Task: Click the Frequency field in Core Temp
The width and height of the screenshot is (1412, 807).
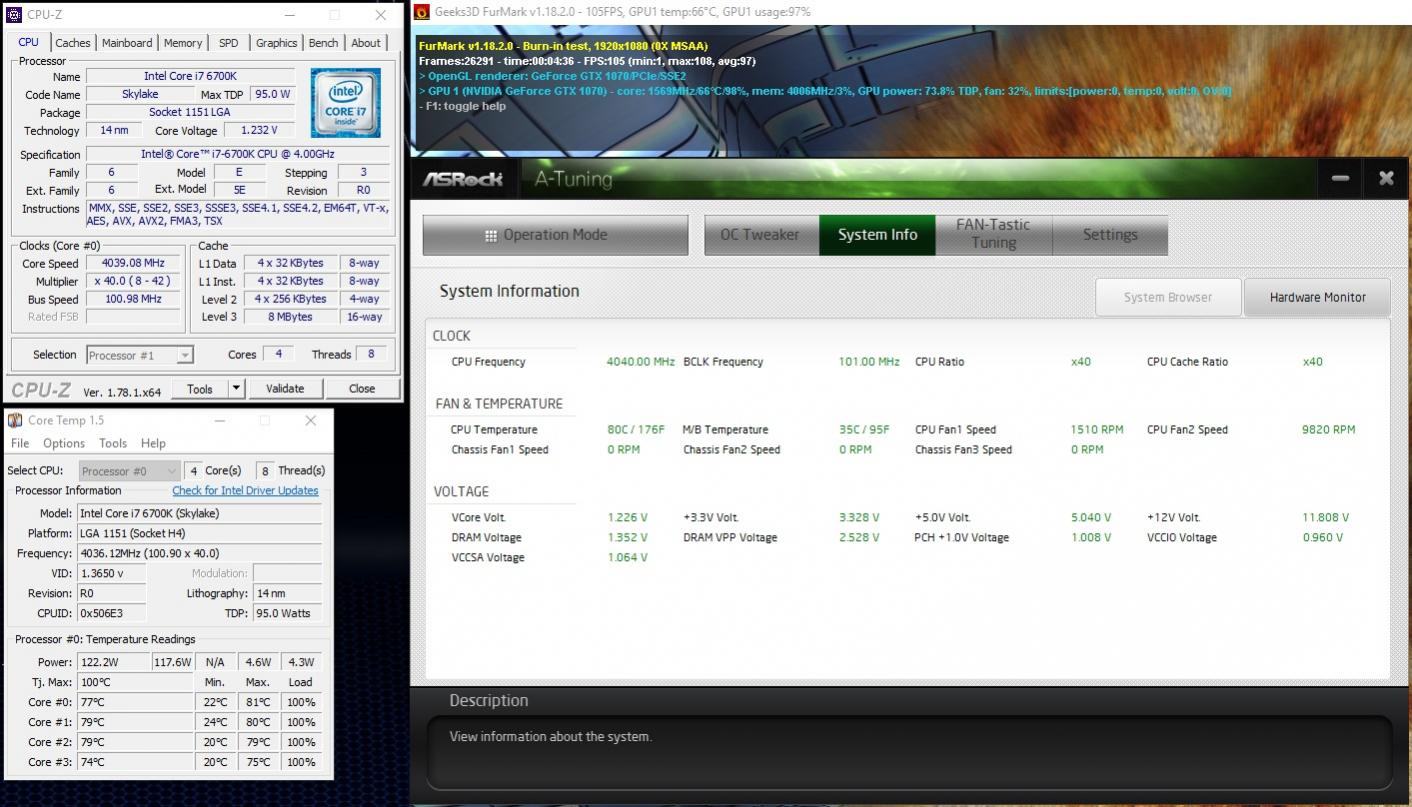Action: [200, 553]
